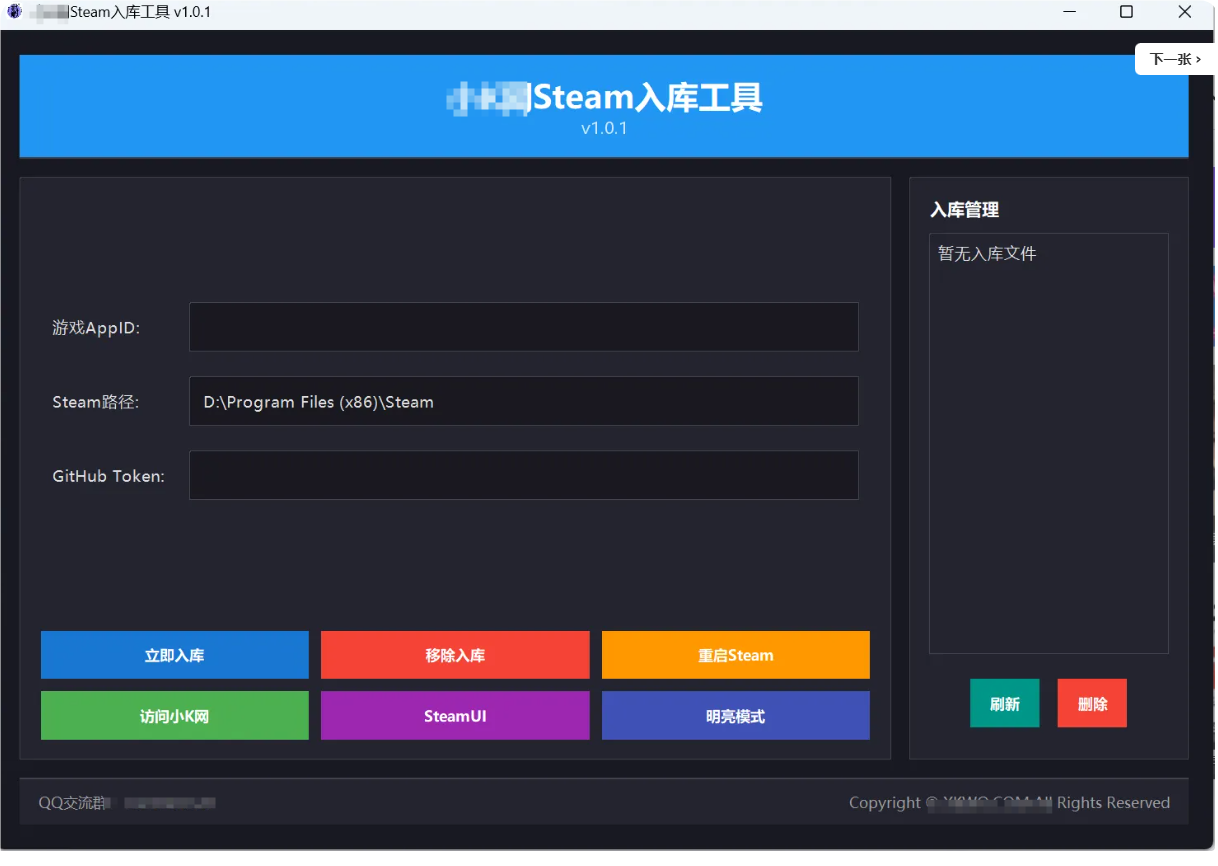This screenshot has height=866, width=1218.
Task: Click into the 游戏AppID input field
Action: (x=523, y=327)
